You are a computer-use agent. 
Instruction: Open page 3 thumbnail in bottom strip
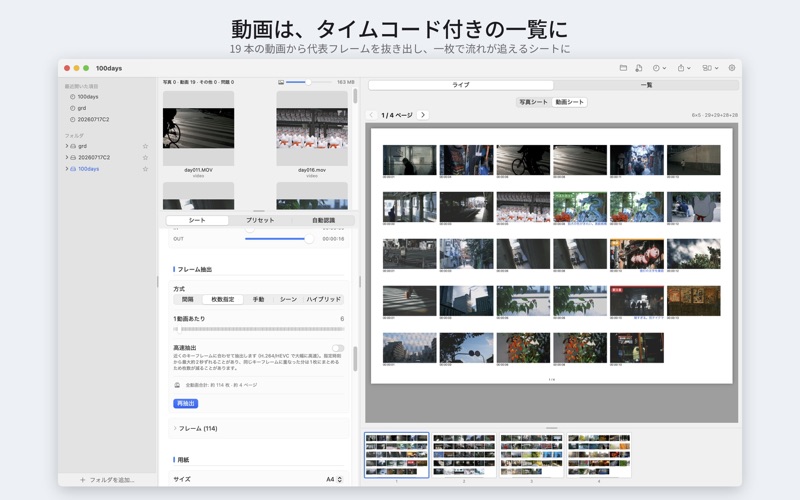click(531, 455)
